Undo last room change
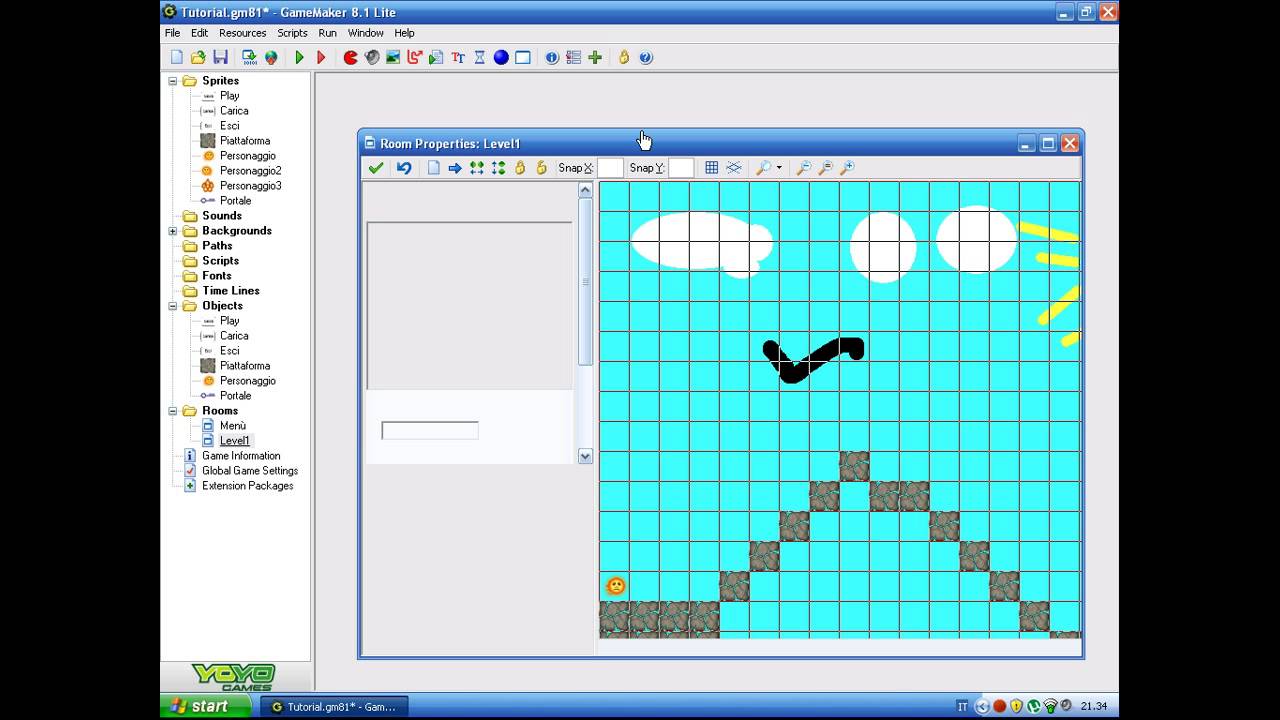This screenshot has width=1280, height=720. tap(404, 168)
